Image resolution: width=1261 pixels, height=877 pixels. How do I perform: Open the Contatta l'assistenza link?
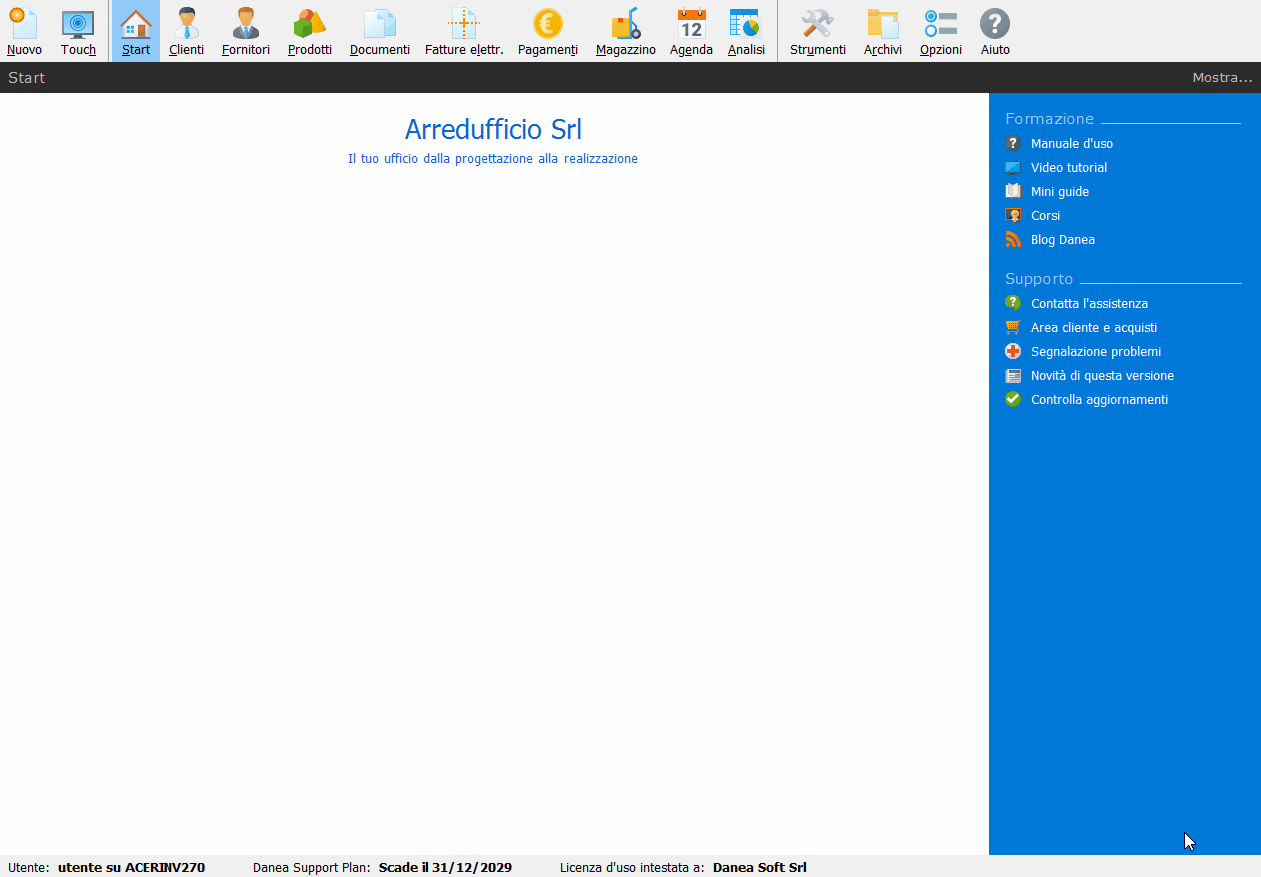point(1089,304)
